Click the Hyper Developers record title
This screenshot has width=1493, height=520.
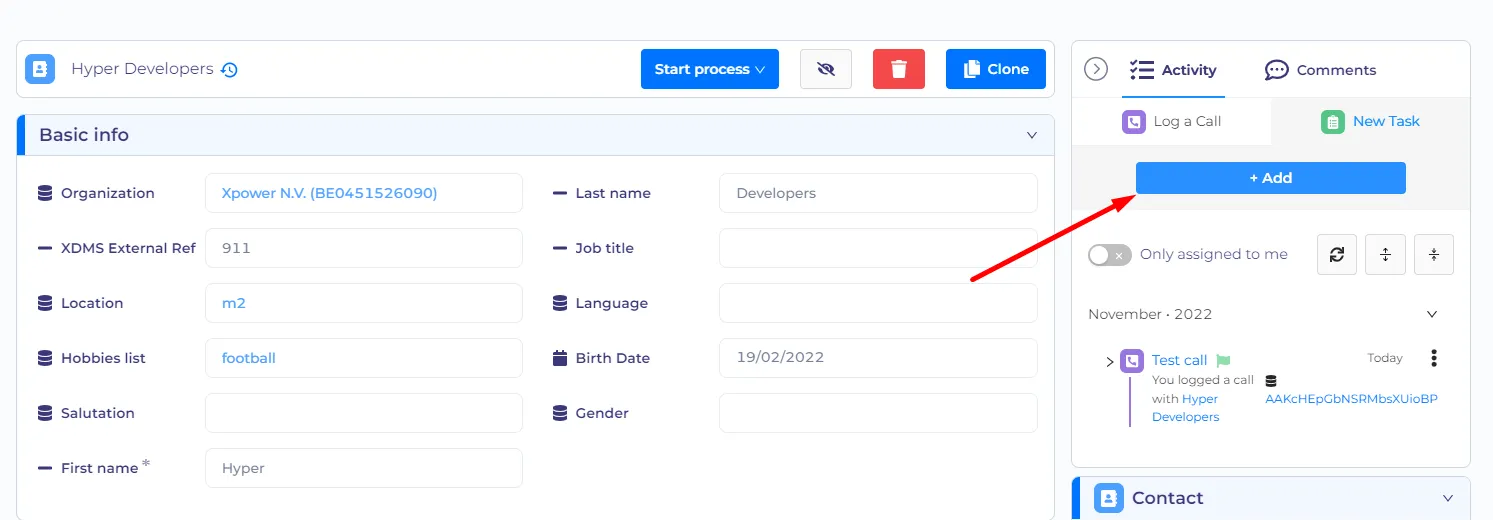coord(142,69)
